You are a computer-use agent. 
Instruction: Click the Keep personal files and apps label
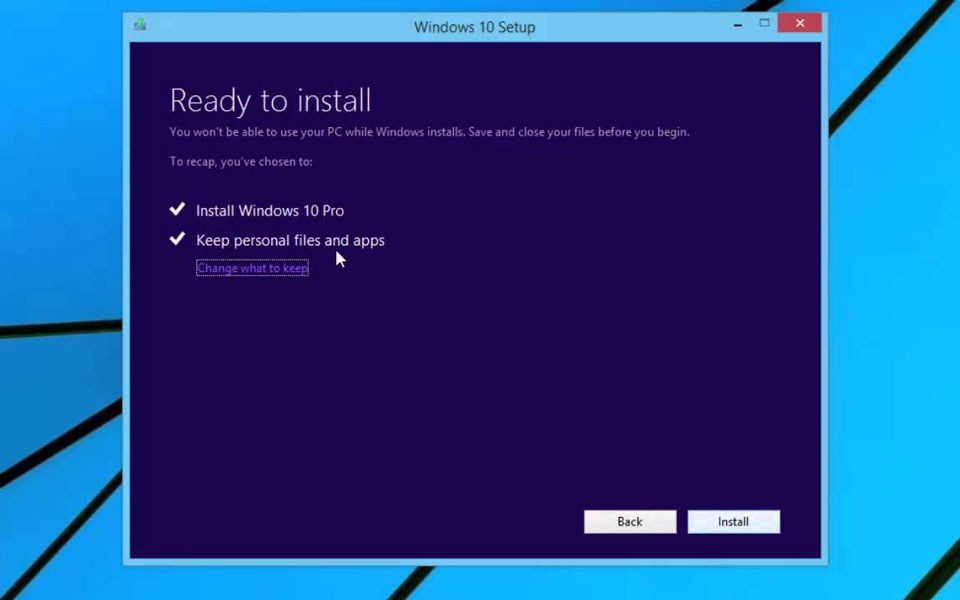pos(290,240)
